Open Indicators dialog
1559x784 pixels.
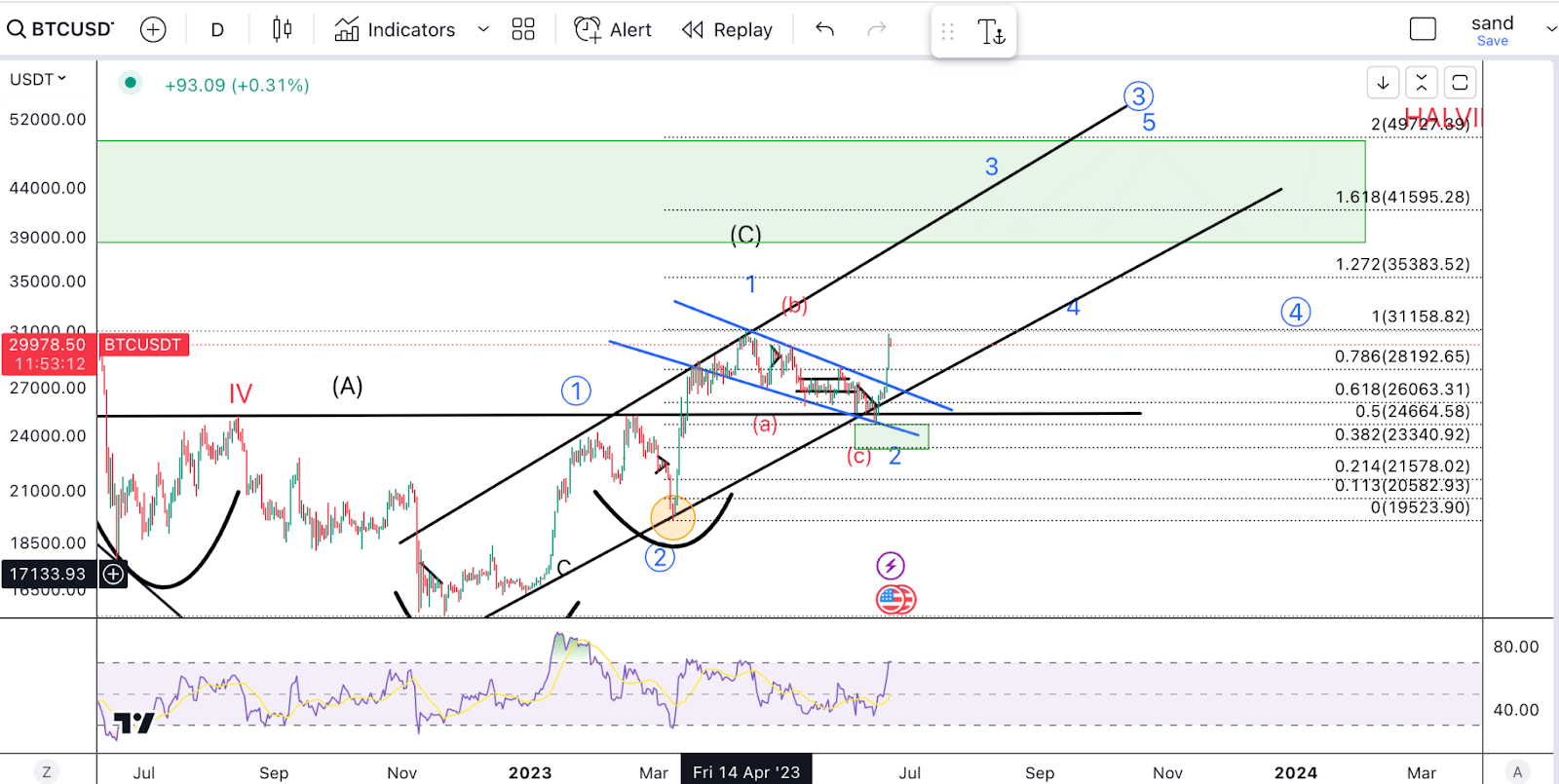[x=395, y=29]
